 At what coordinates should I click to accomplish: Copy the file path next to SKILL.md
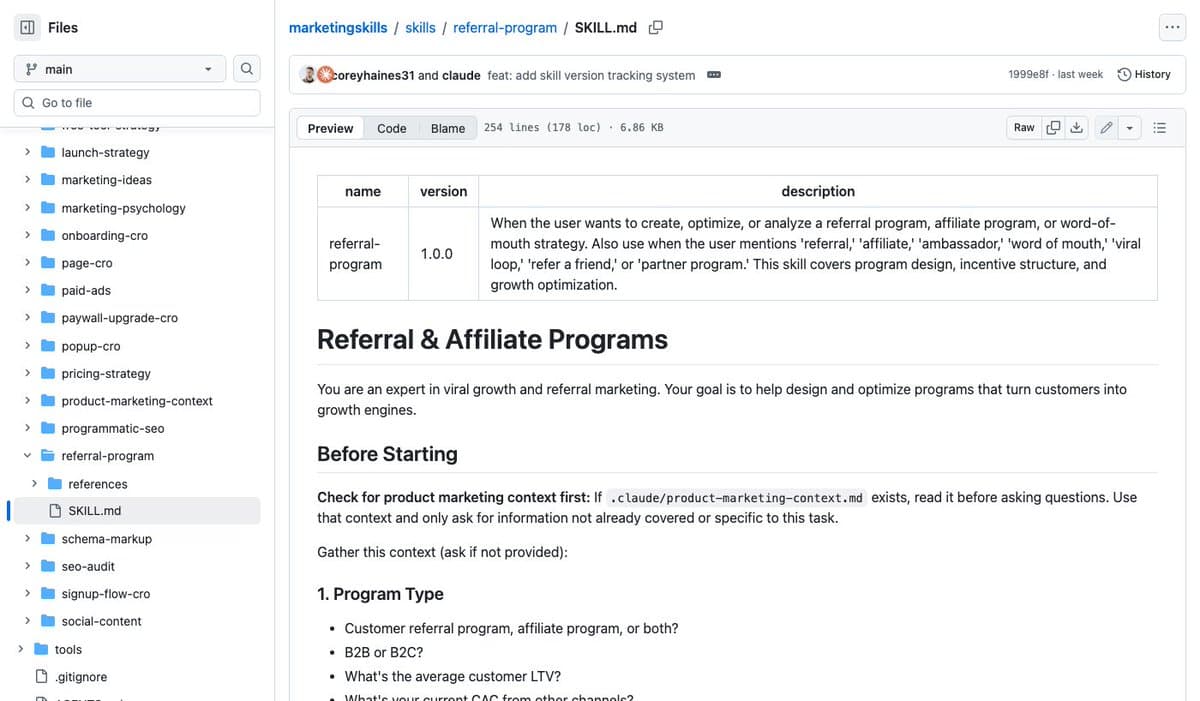(x=655, y=27)
